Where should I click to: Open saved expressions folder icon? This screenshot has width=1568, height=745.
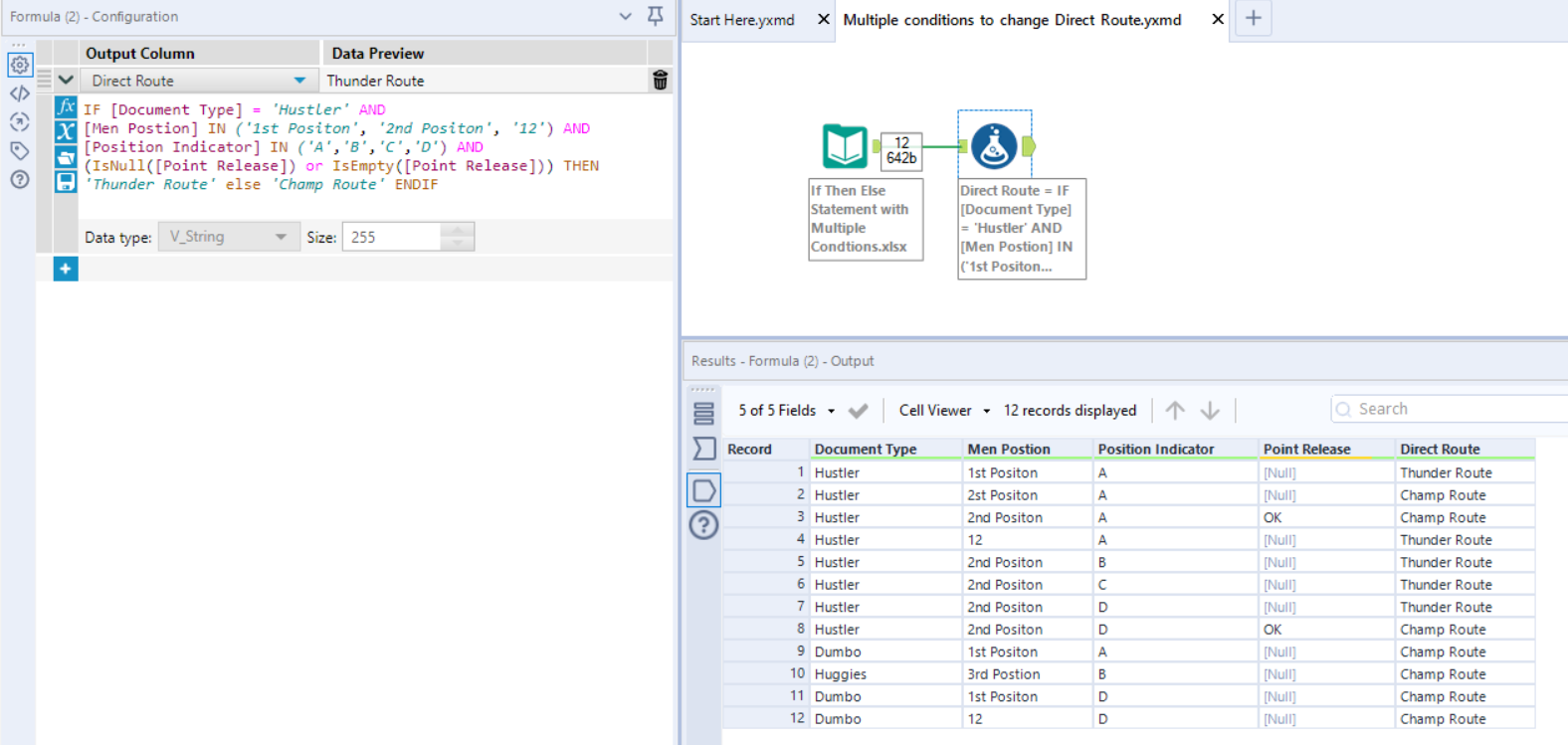click(66, 156)
